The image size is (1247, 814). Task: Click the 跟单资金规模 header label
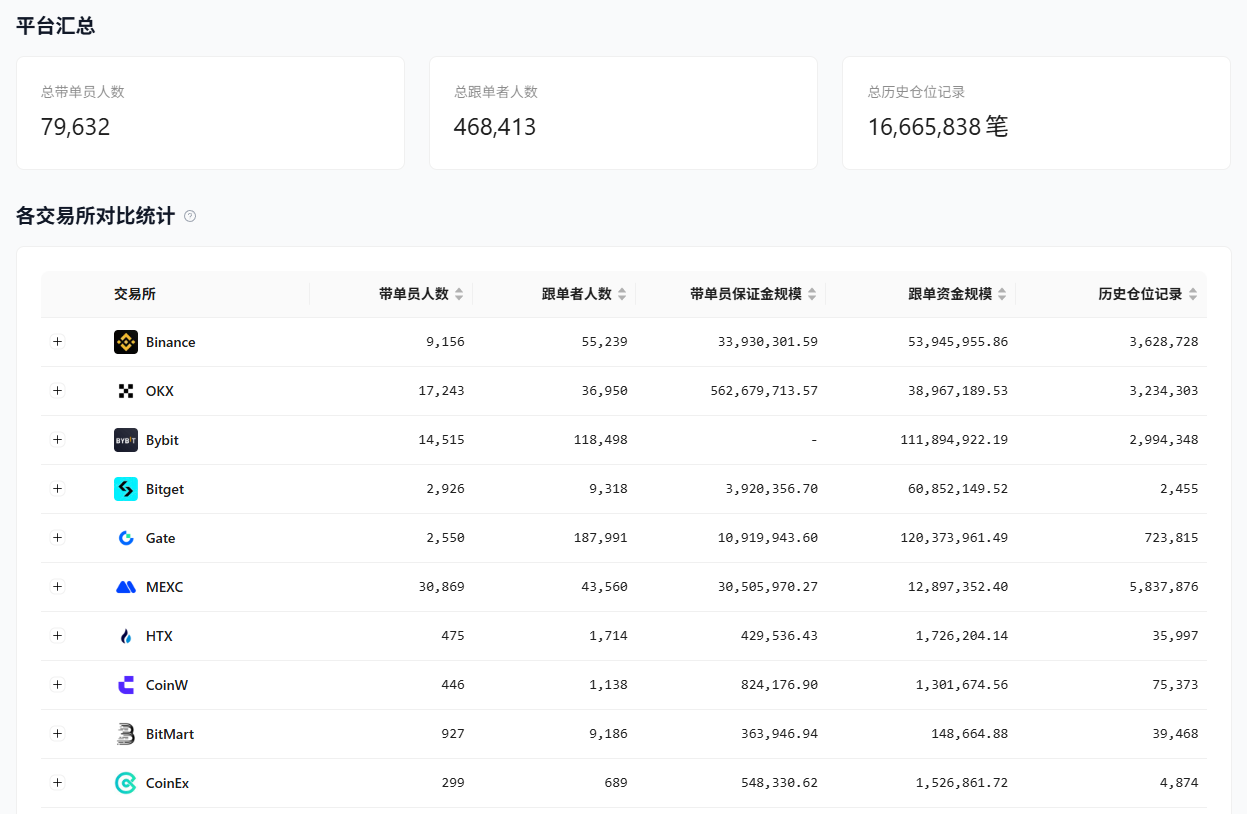[950, 294]
